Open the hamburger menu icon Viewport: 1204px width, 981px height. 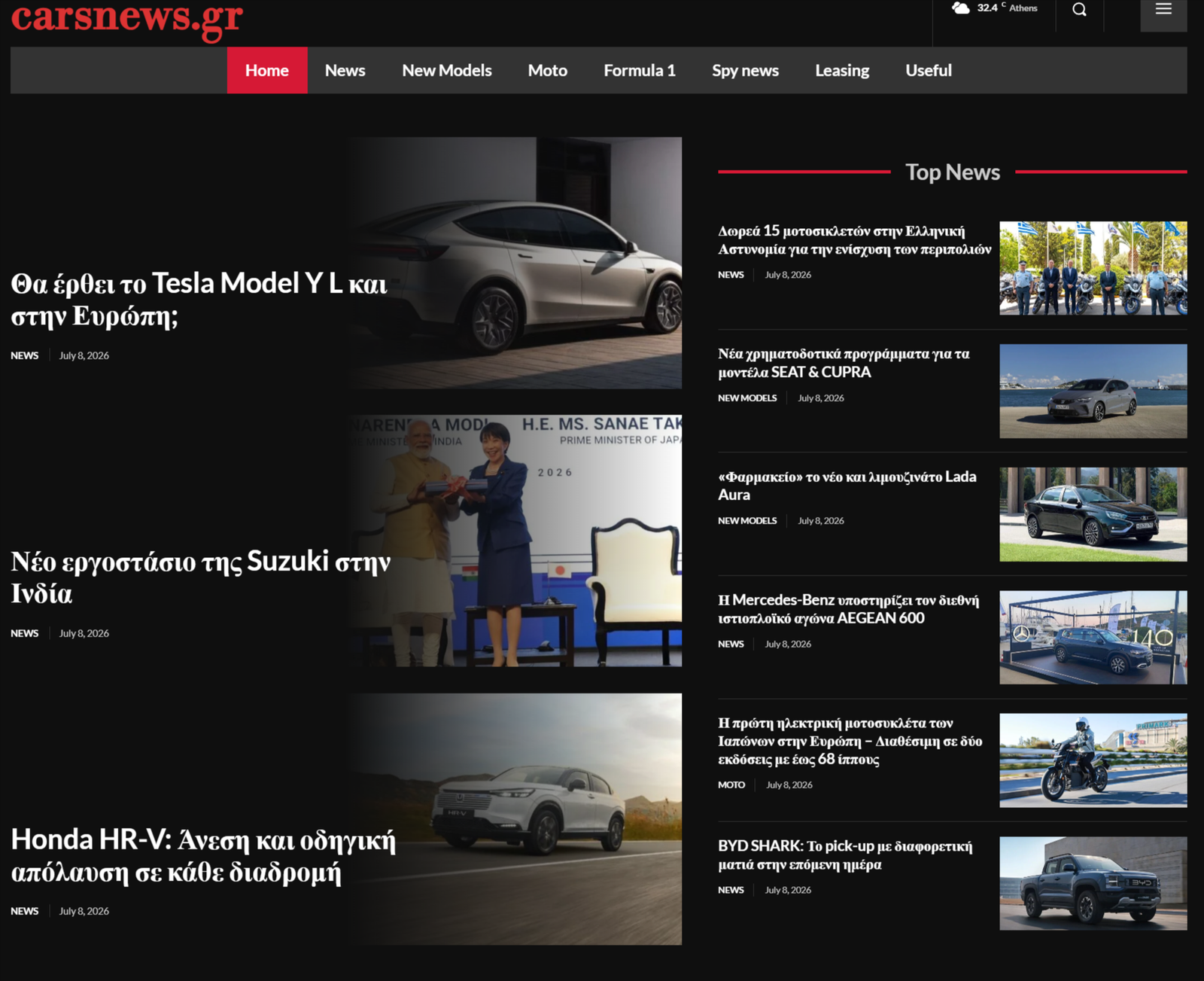pos(1163,9)
